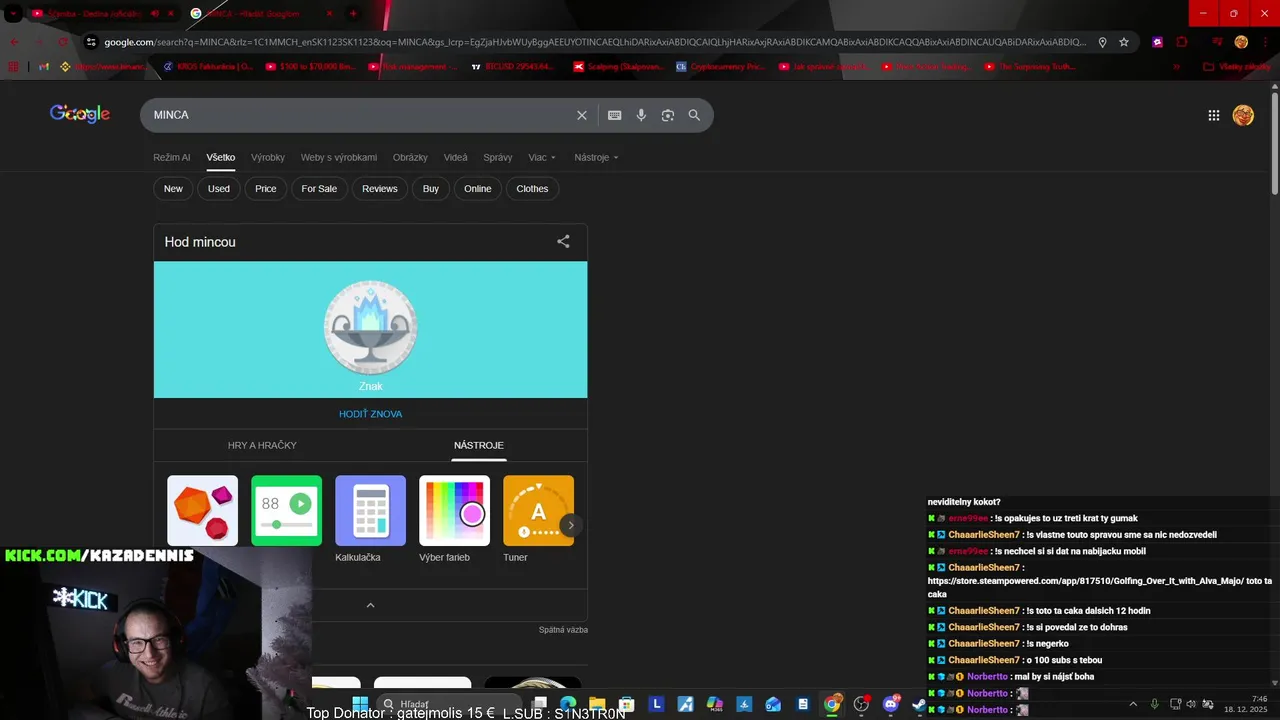Open the Všetky záložky bookmarks folder
The image size is (1280, 720).
1237,67
